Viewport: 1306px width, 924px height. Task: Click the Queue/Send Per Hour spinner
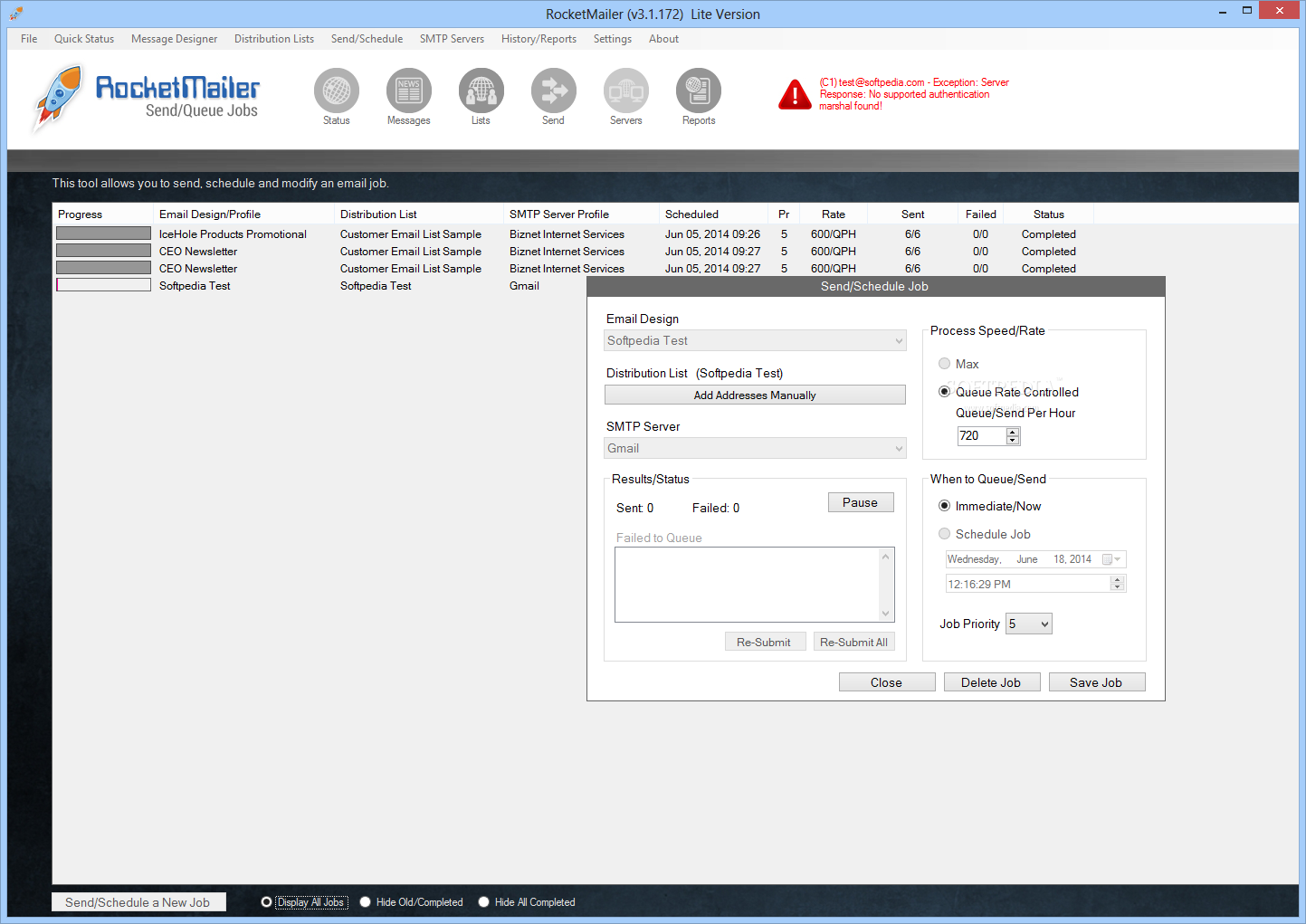click(1013, 436)
